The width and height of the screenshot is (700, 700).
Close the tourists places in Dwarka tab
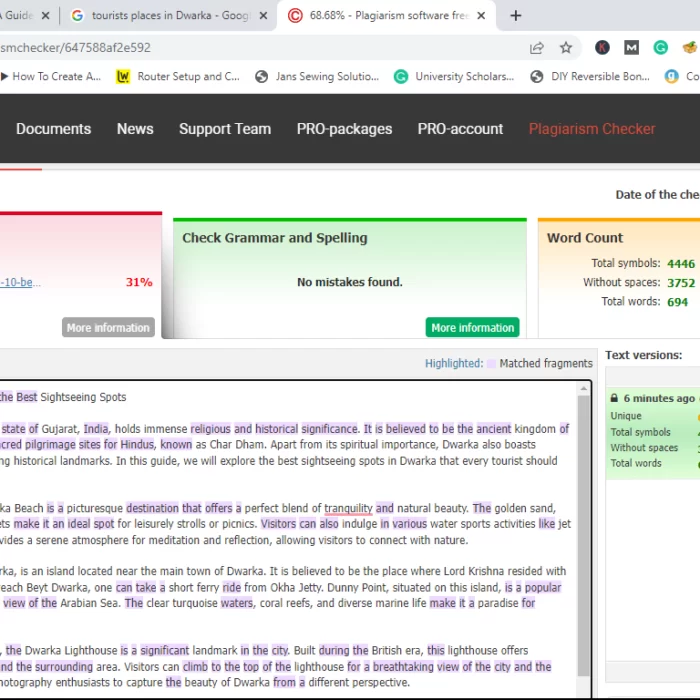263,16
